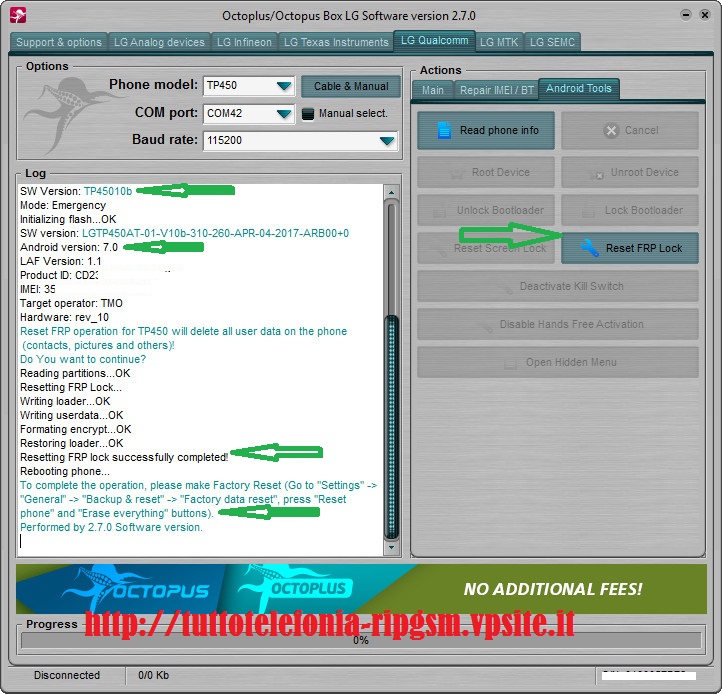Click the log scrollbar down arrow
Viewport: 722px width, 694px height.
point(391,548)
